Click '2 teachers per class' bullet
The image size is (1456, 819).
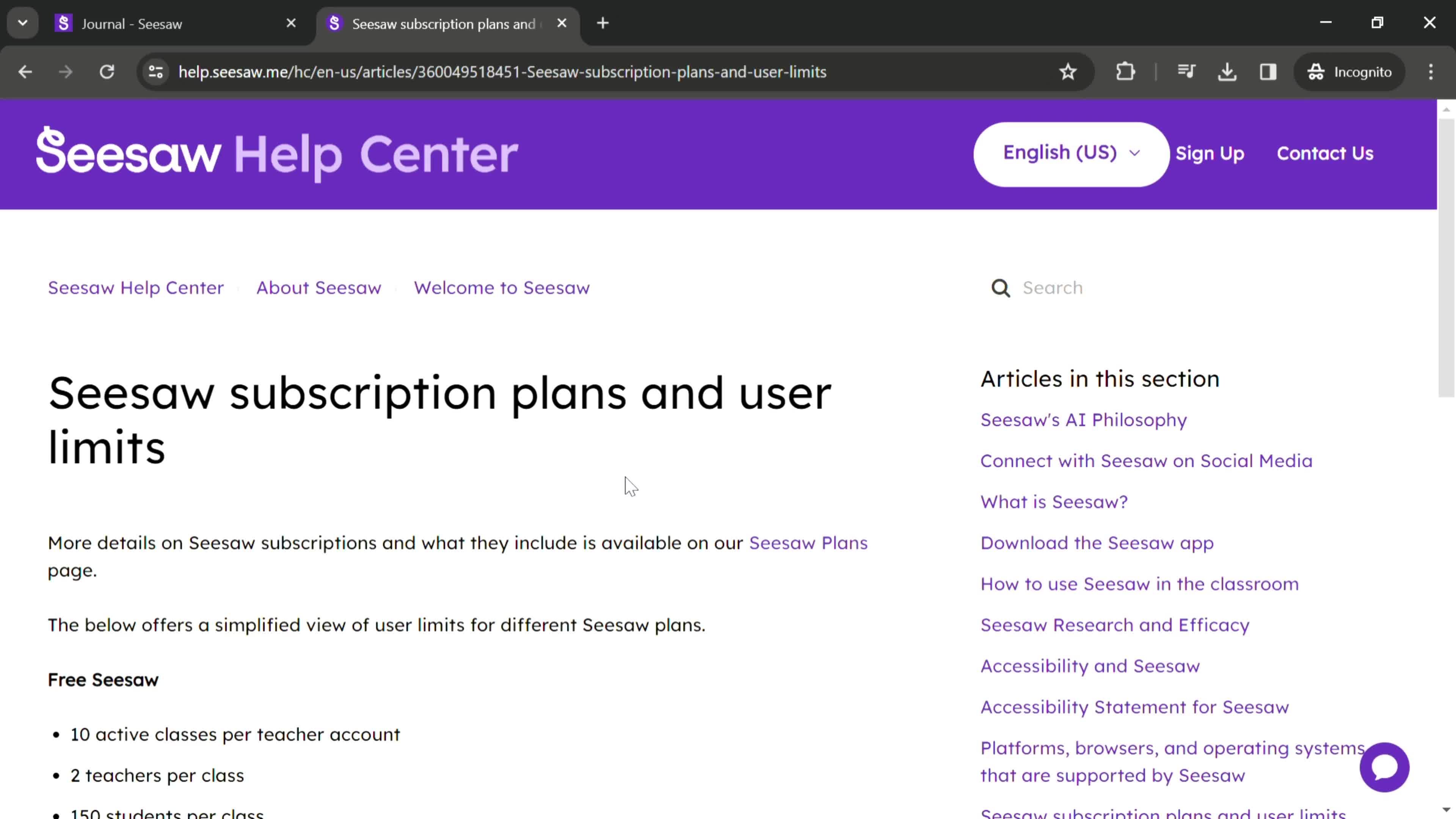coord(157,775)
